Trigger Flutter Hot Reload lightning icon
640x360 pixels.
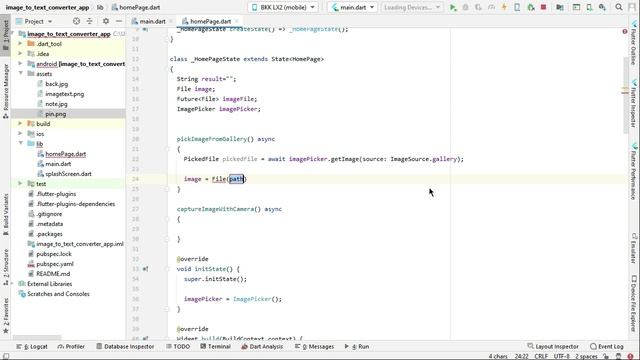click(x=504, y=7)
